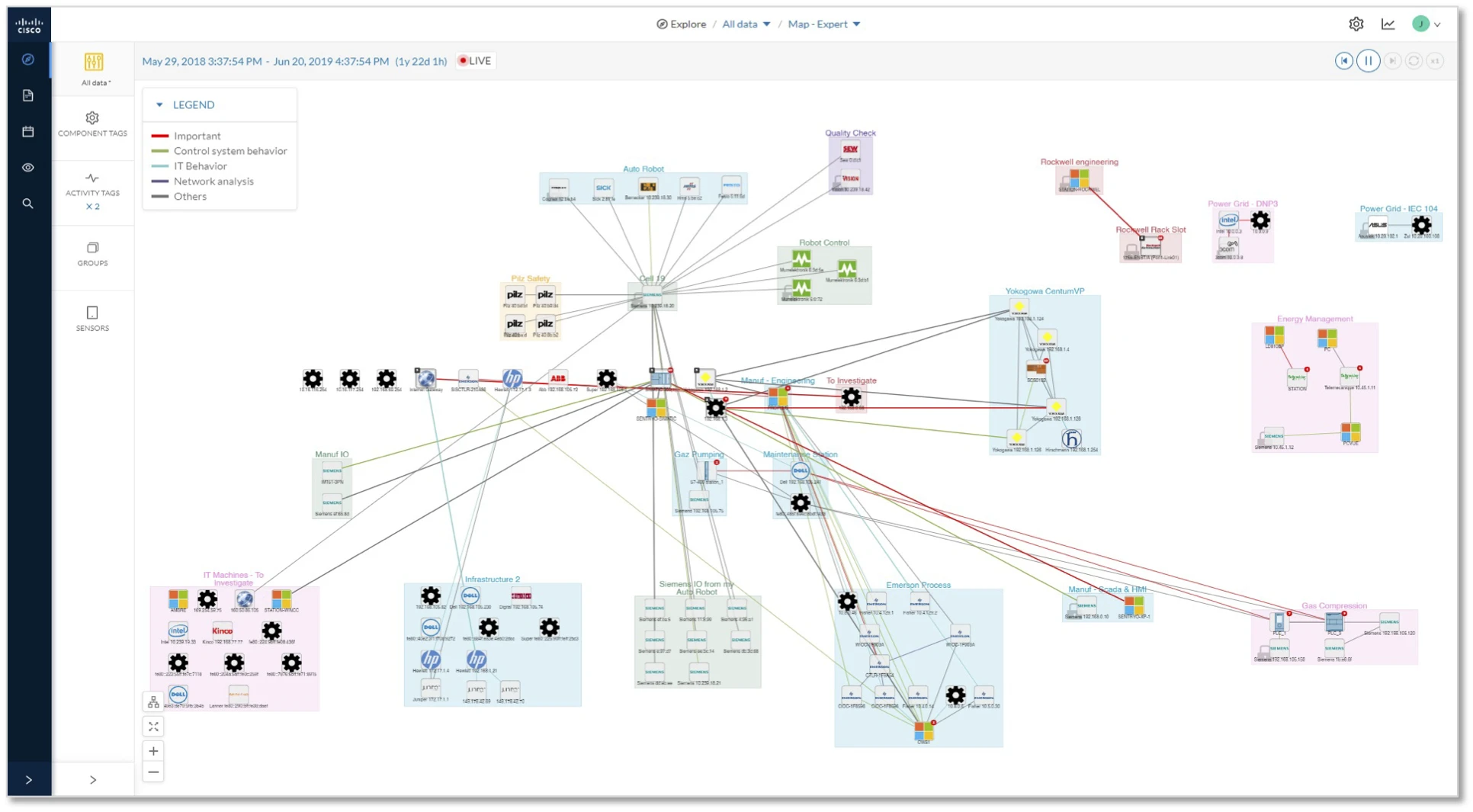Toggle the eye visibility icon in sidebar

pos(27,168)
